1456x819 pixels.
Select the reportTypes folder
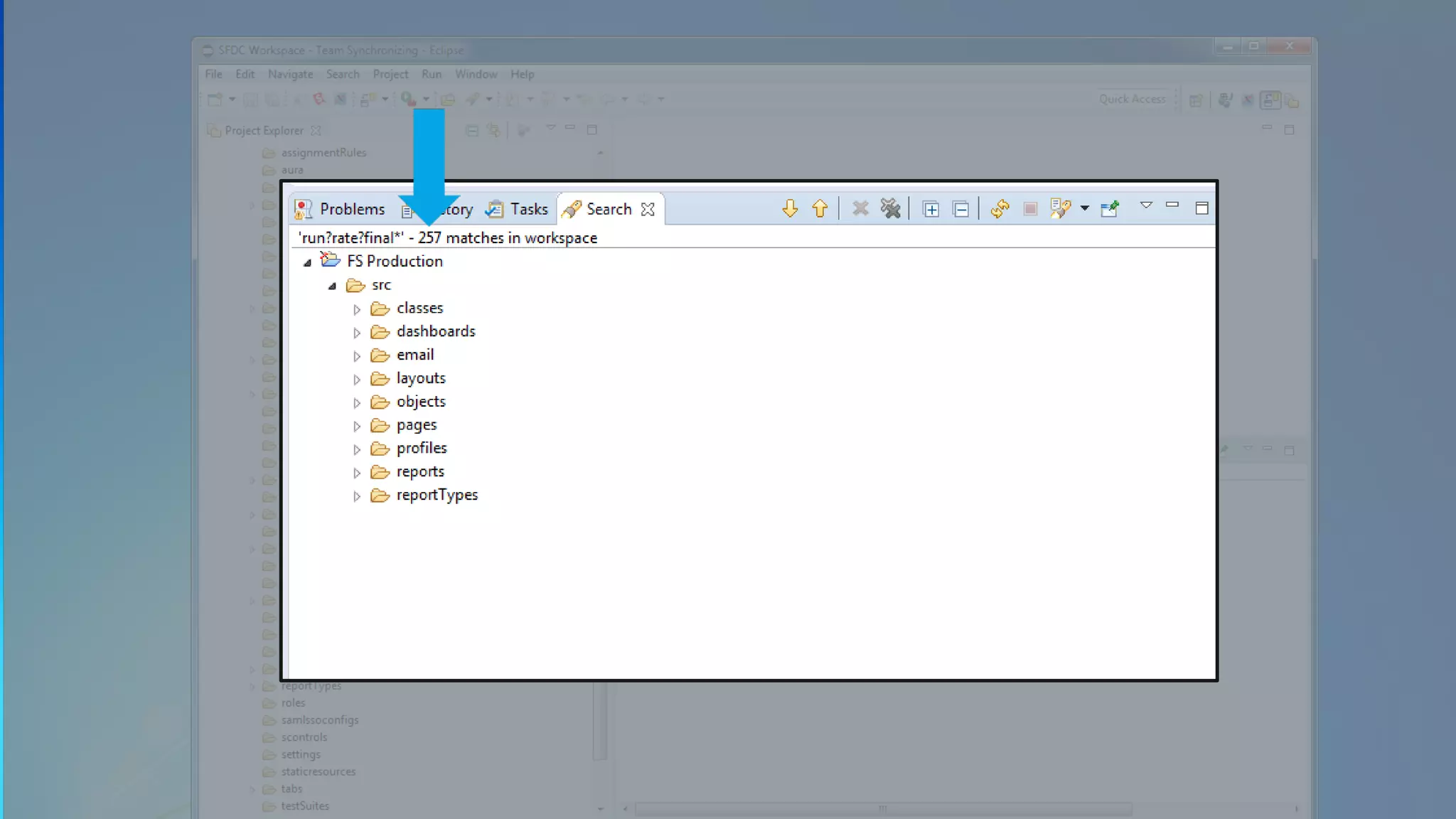point(437,495)
